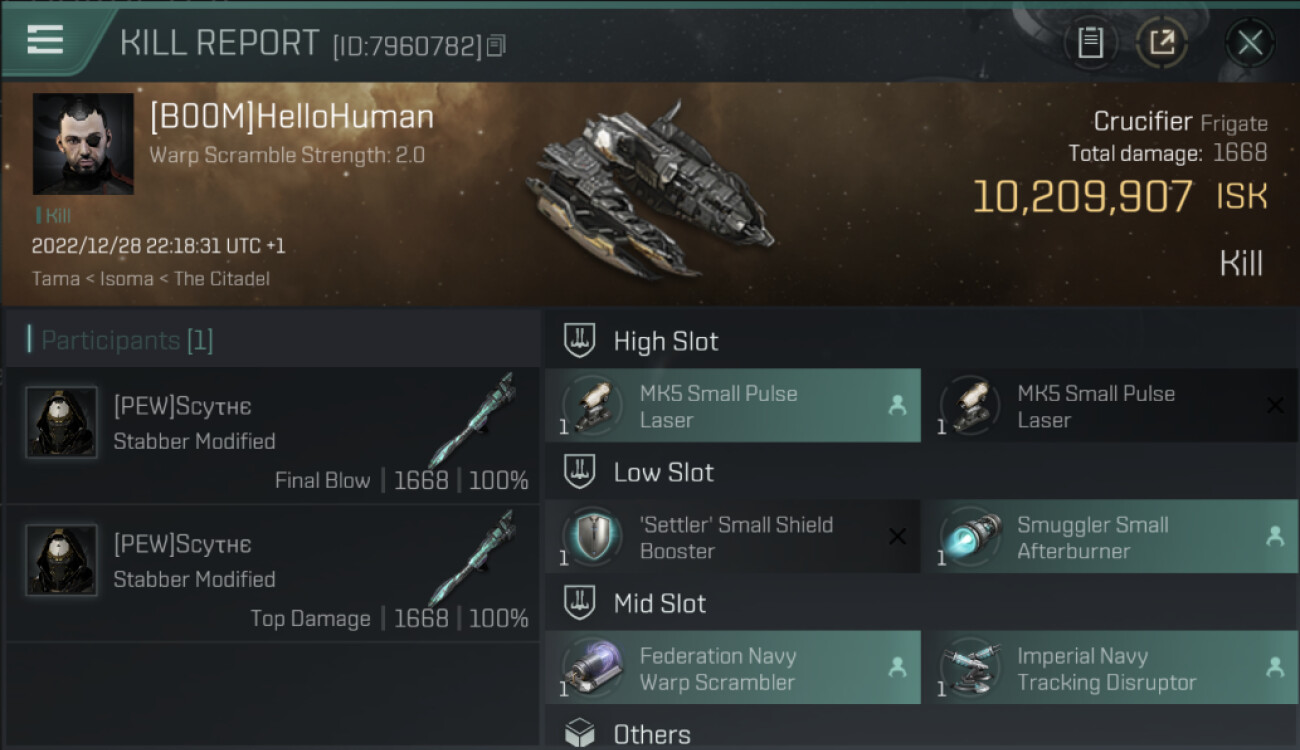This screenshot has height=750, width=1300.
Task: Click the Smuggler Small Afterburner icon
Action: click(x=970, y=537)
